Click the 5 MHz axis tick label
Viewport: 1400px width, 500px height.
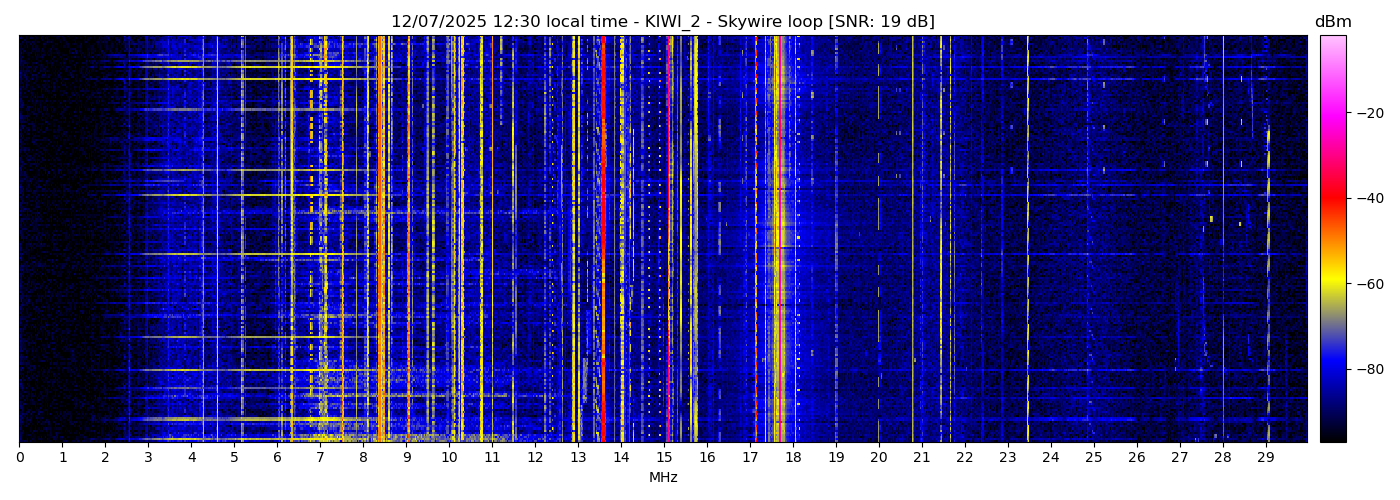[234, 458]
